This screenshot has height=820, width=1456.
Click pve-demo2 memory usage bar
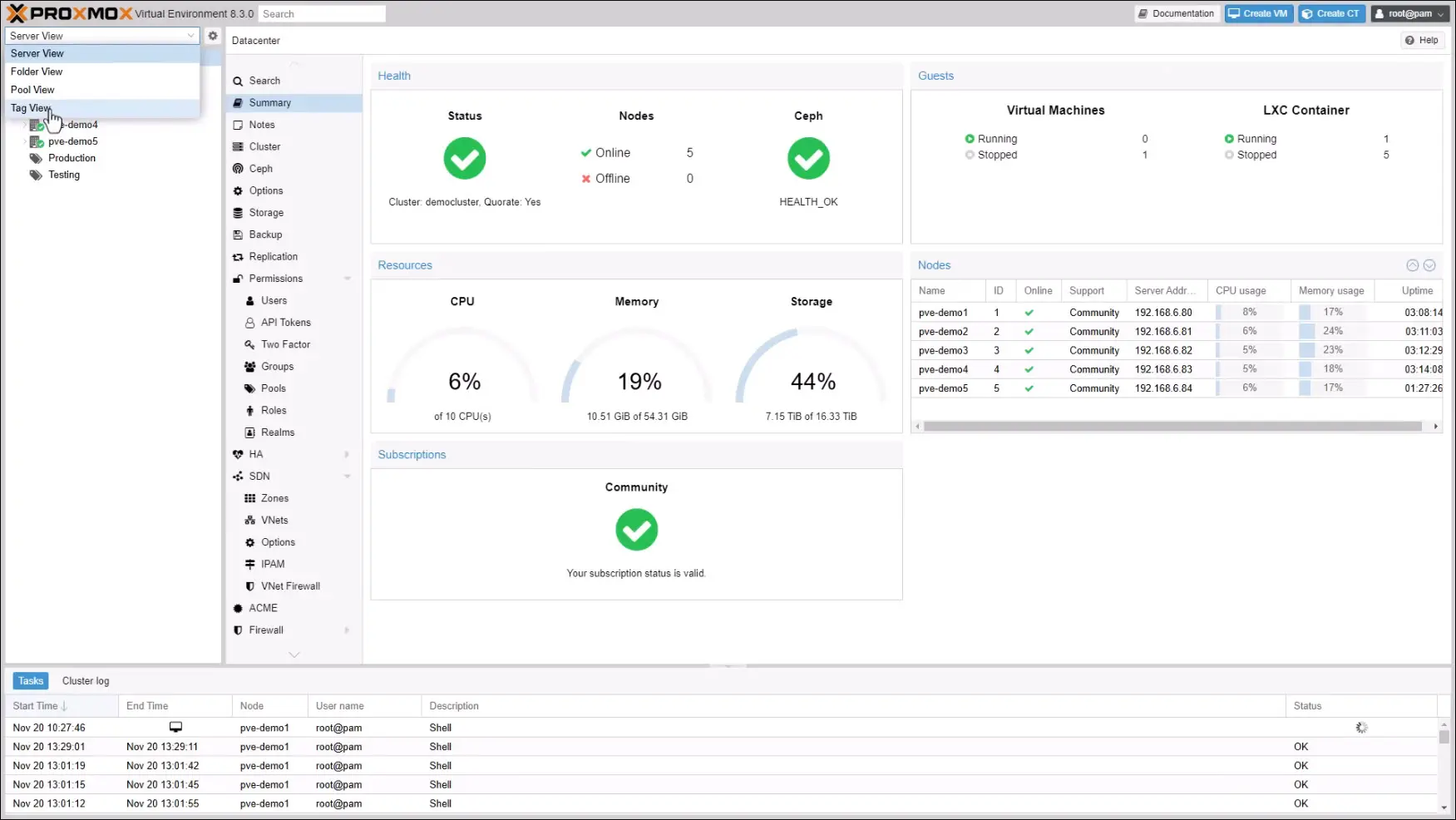pyautogui.click(x=1333, y=331)
